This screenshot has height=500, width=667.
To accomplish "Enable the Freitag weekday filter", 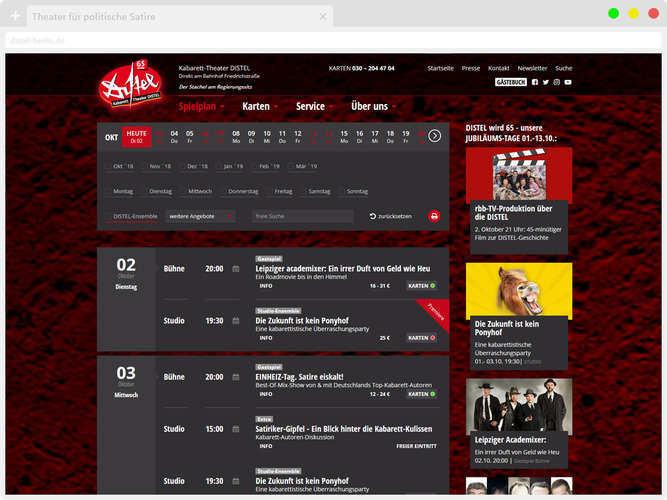I will pos(270,191).
